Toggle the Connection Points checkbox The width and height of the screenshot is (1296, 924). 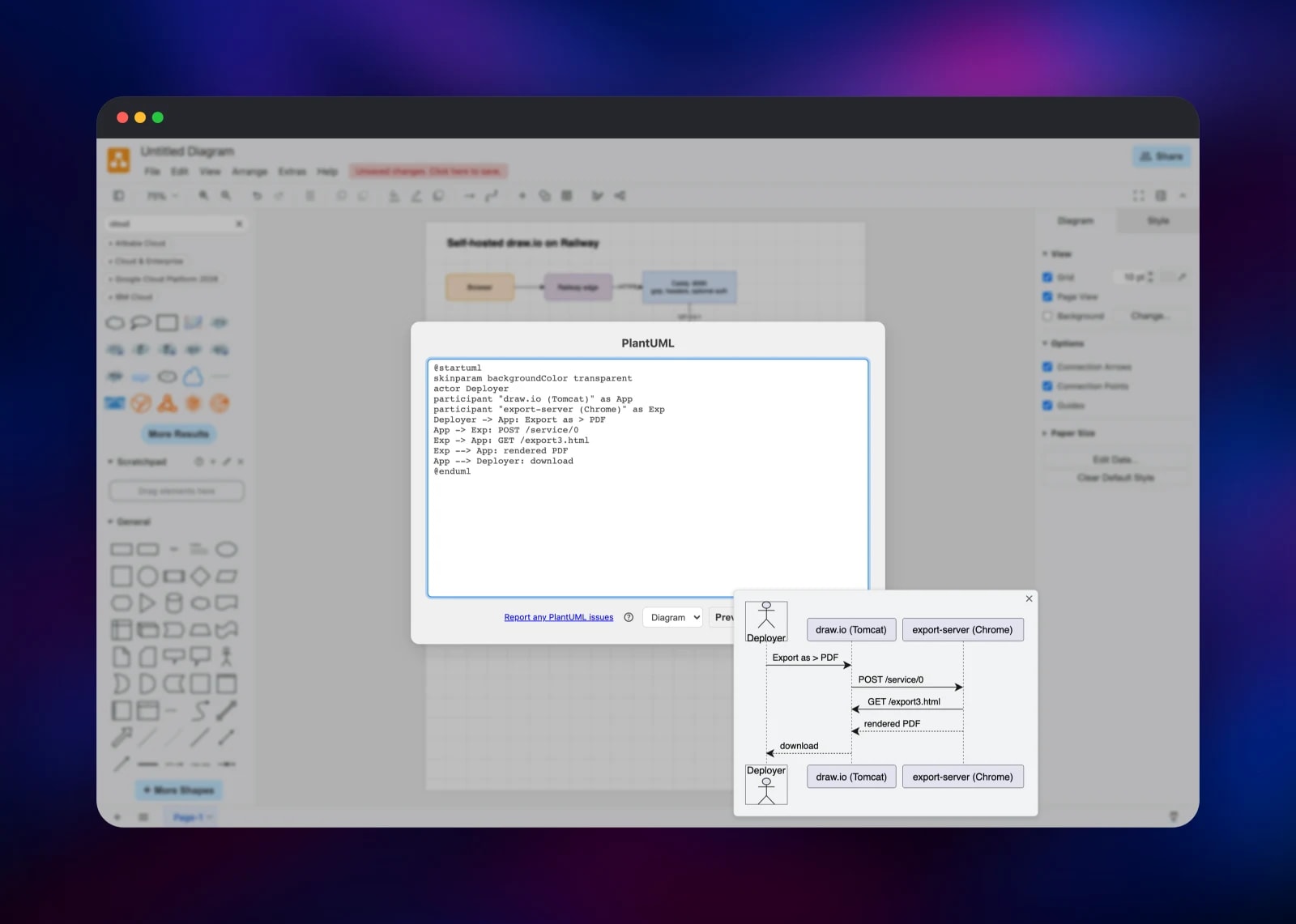point(1047,386)
